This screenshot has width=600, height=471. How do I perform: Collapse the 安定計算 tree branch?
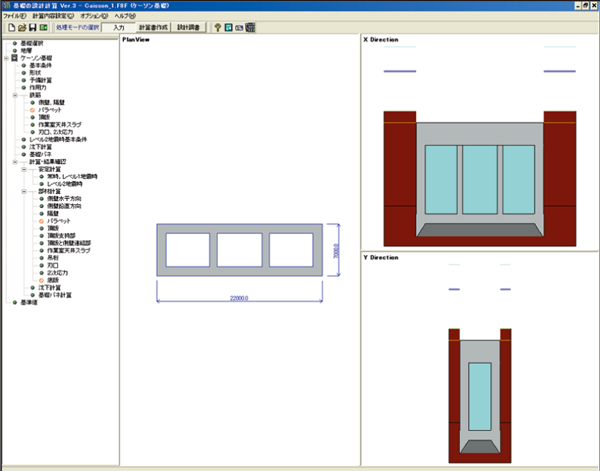click(x=24, y=169)
